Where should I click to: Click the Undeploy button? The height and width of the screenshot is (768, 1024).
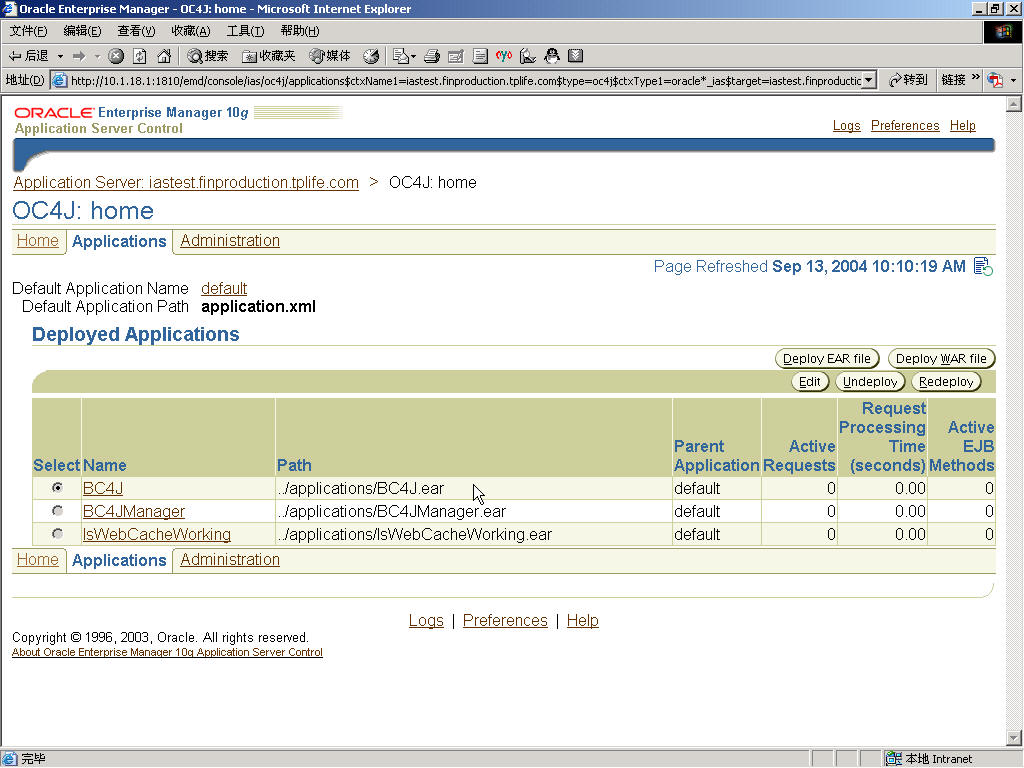point(870,381)
